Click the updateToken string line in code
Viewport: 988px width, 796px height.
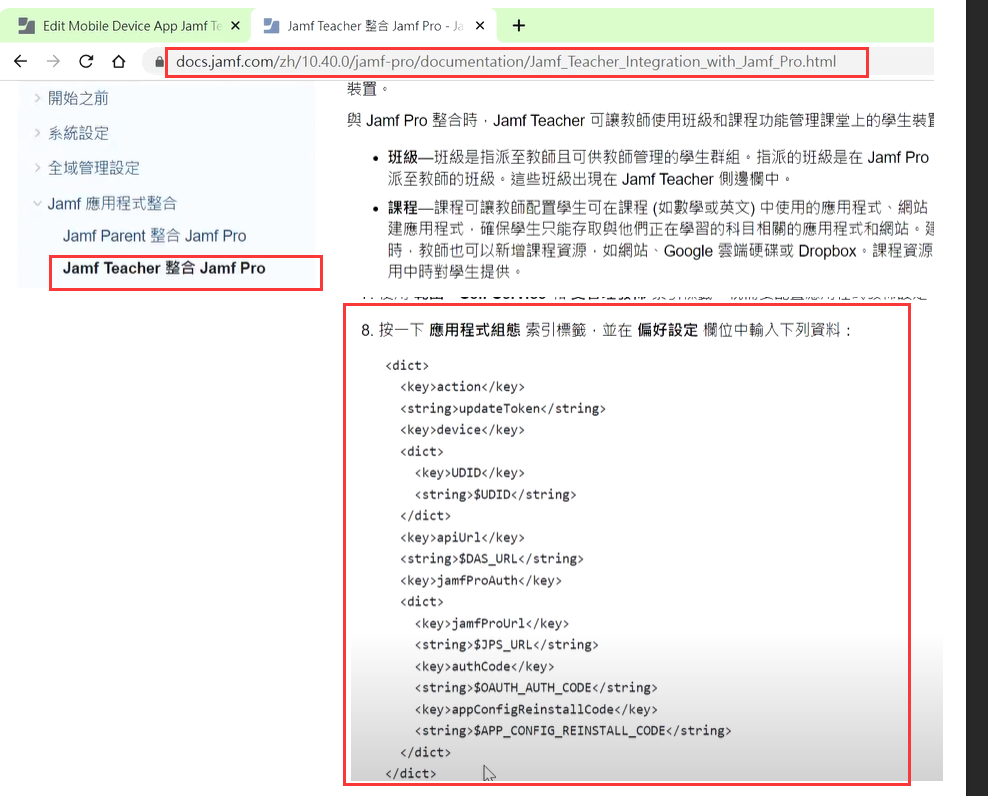[503, 408]
